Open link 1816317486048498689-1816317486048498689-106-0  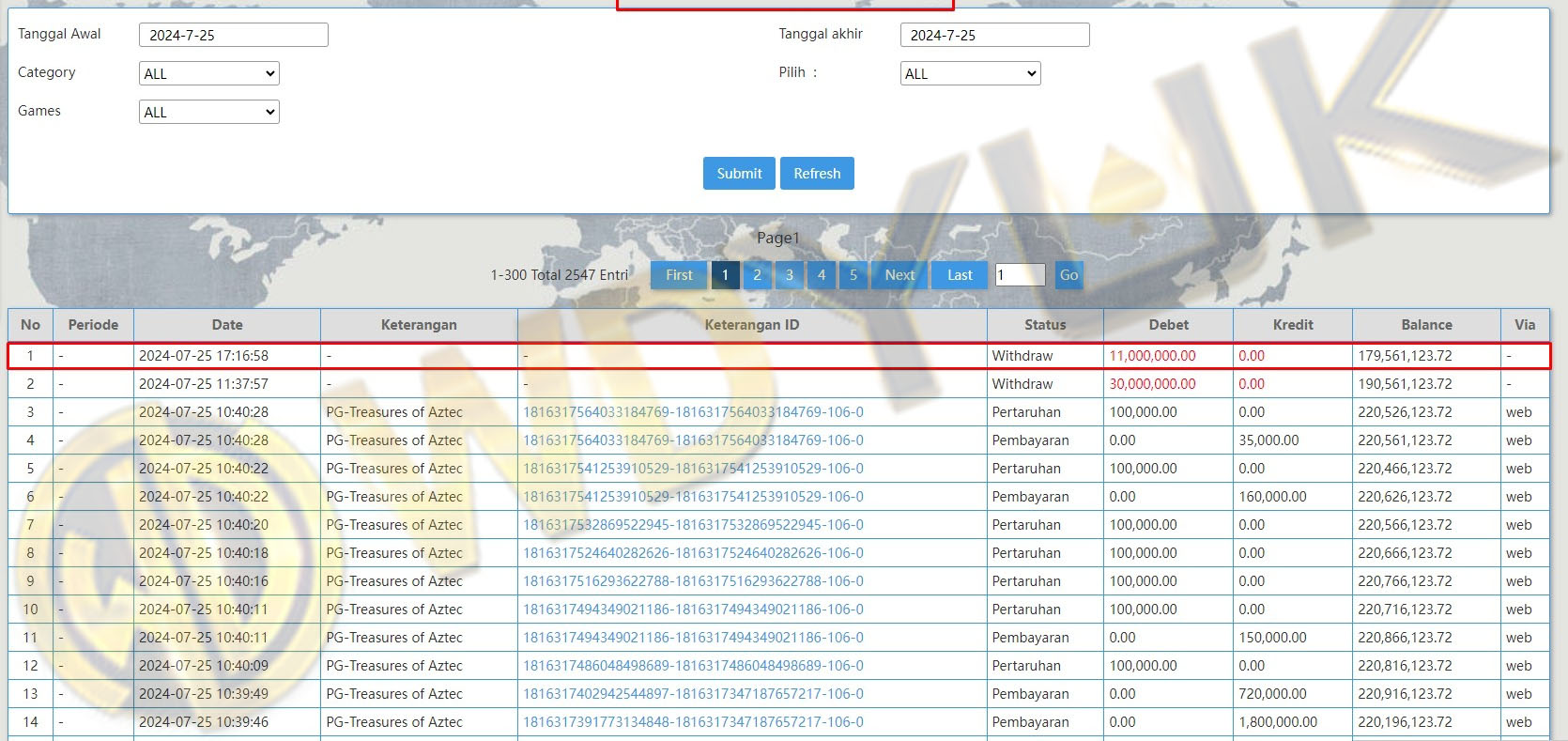click(x=693, y=666)
